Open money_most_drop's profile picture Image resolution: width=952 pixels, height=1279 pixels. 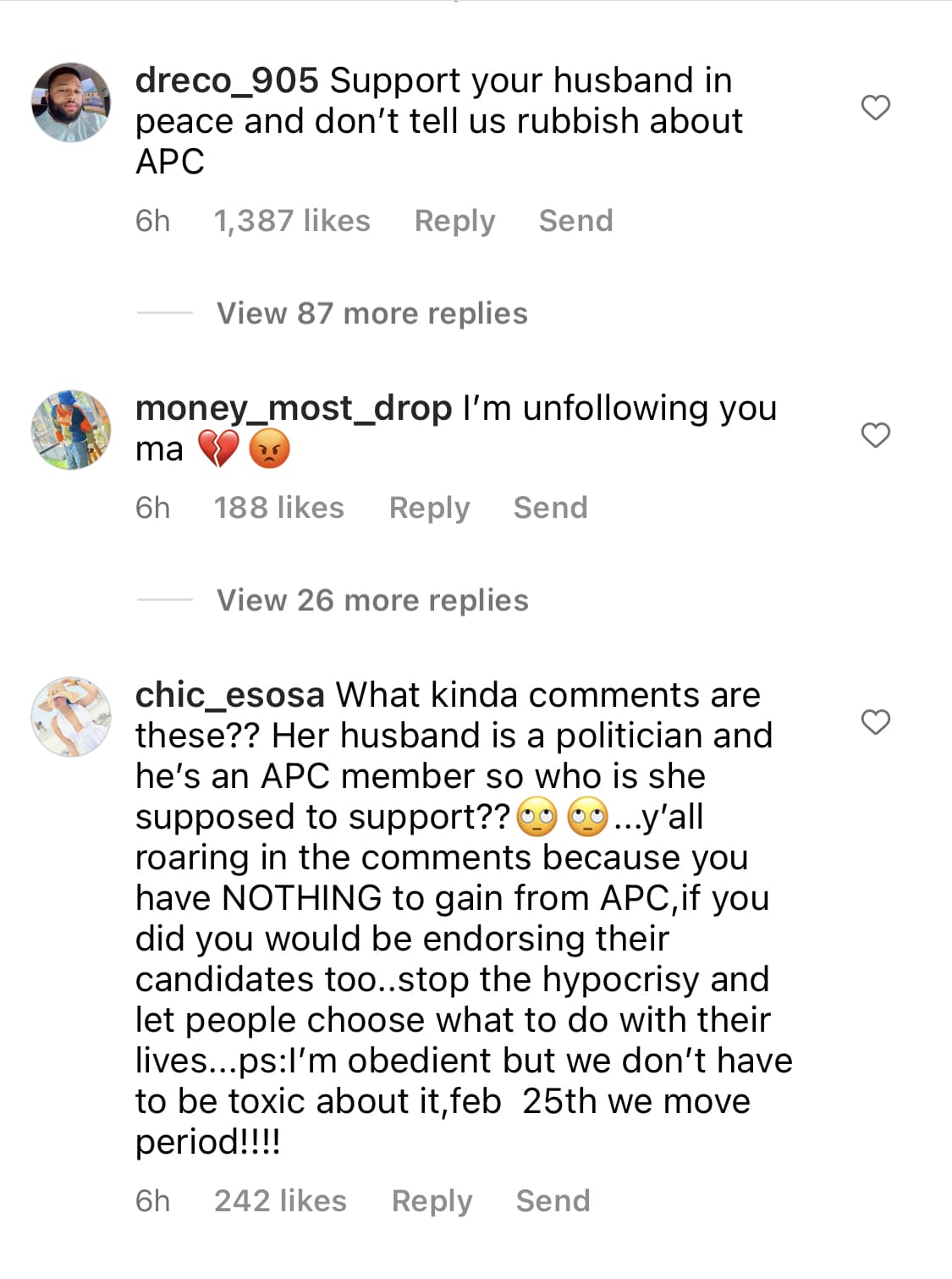pos(71,430)
